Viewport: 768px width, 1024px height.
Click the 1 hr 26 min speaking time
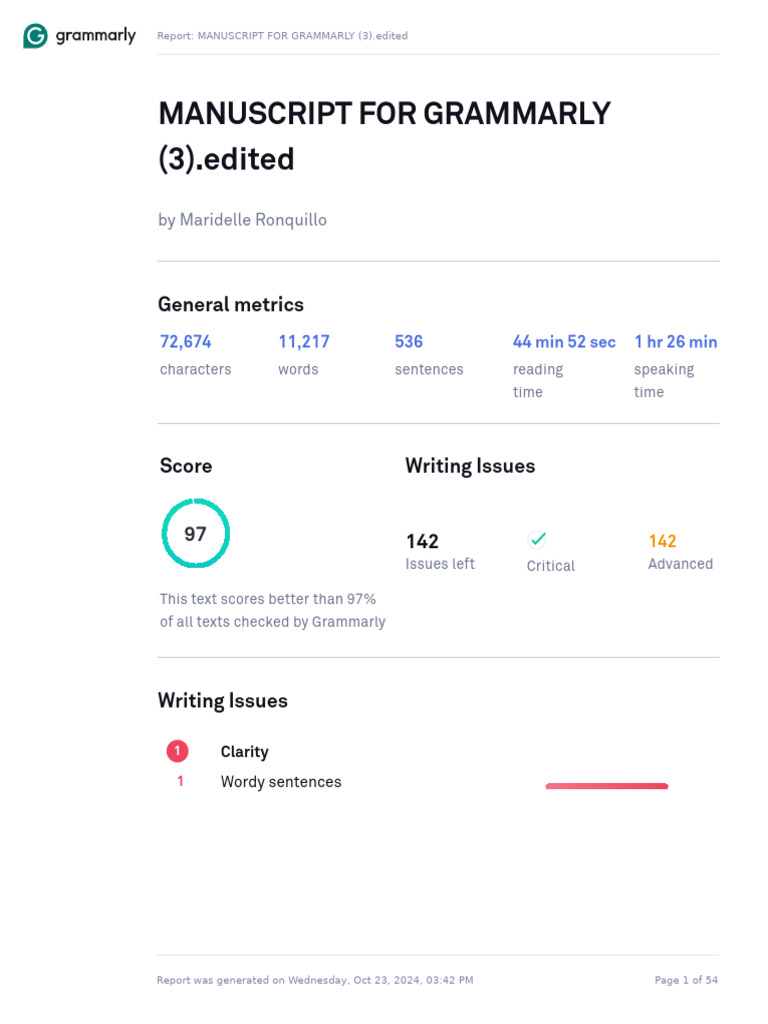pos(675,342)
